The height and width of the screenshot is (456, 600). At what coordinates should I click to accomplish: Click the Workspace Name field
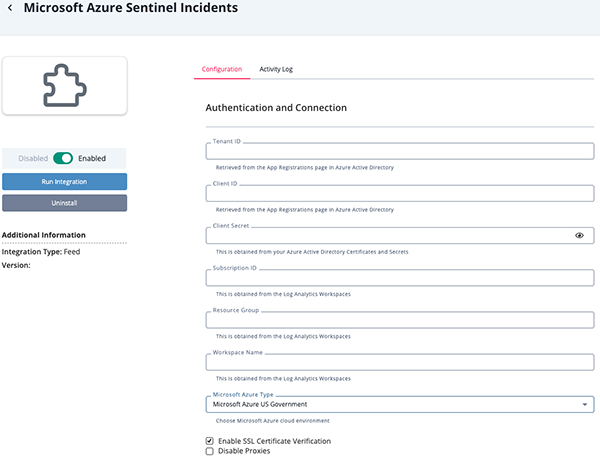pyautogui.click(x=400, y=362)
